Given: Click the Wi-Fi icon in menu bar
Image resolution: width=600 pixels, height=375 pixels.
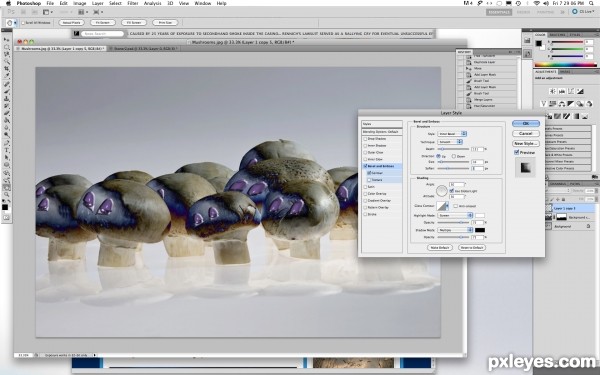Looking at the screenshot, I should pyautogui.click(x=536, y=3).
